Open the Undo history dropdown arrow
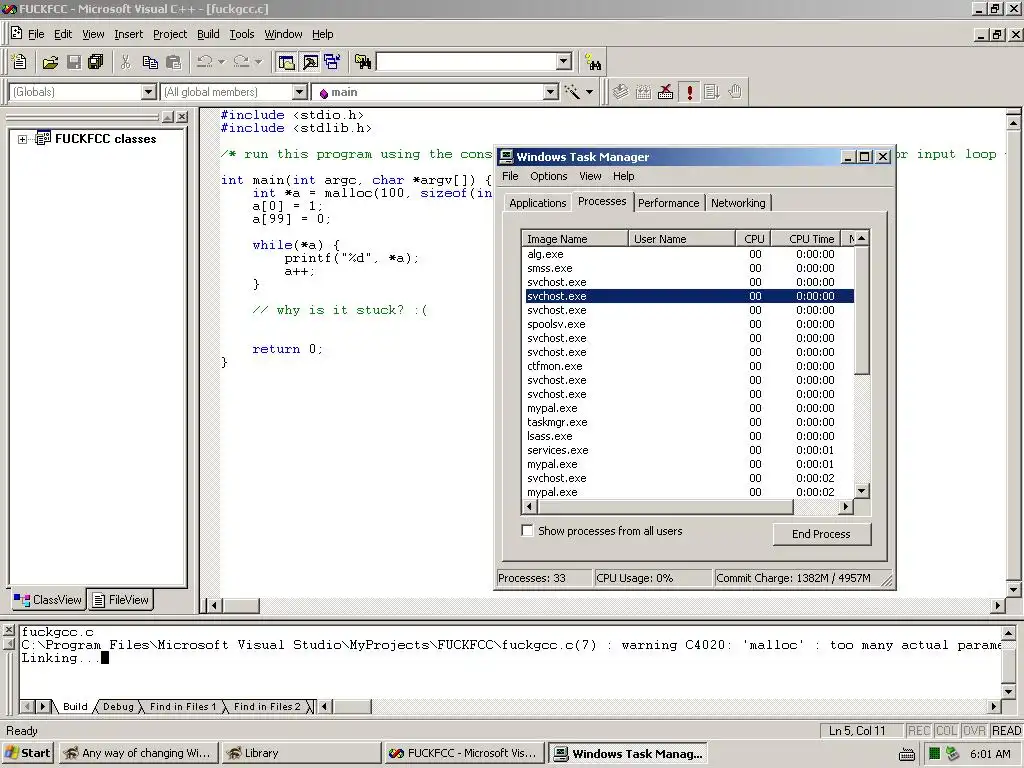 coord(221,62)
